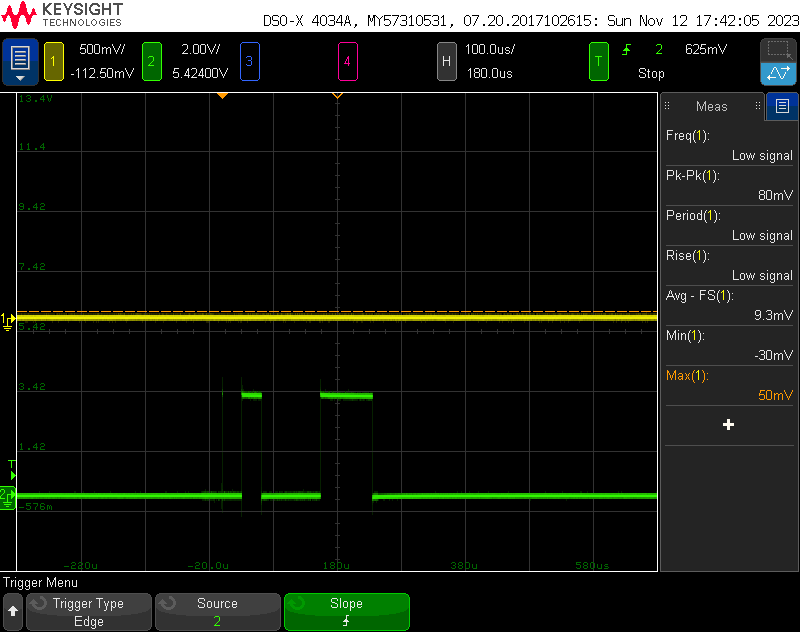Image resolution: width=800 pixels, height=632 pixels.
Task: Select the channel 2 ground marker
Action: (x=8, y=498)
